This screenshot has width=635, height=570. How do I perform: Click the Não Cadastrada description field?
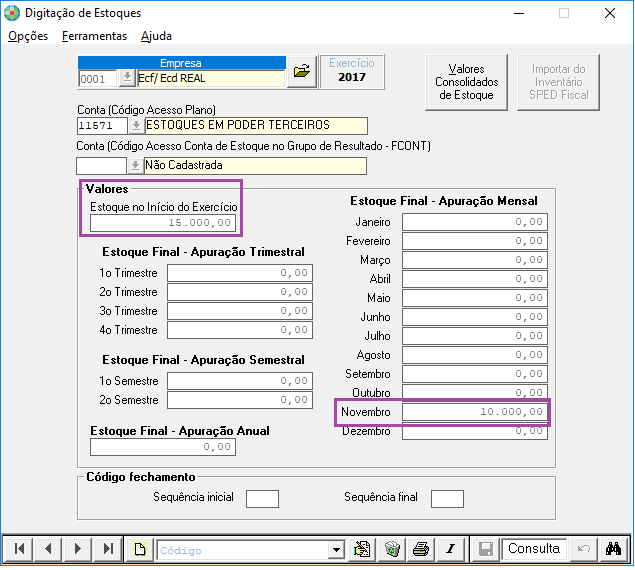click(x=255, y=166)
